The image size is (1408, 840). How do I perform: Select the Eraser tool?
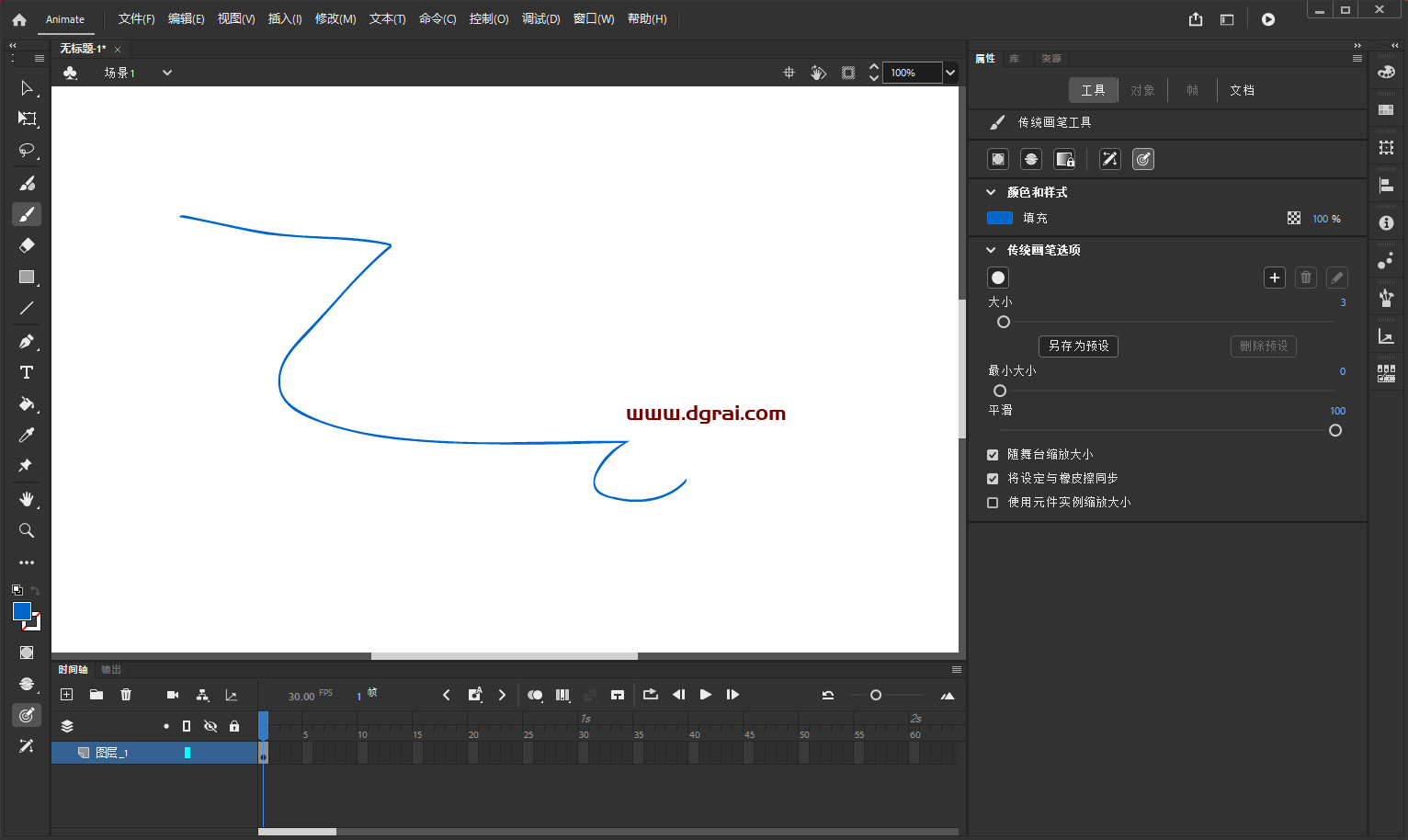pos(27,245)
